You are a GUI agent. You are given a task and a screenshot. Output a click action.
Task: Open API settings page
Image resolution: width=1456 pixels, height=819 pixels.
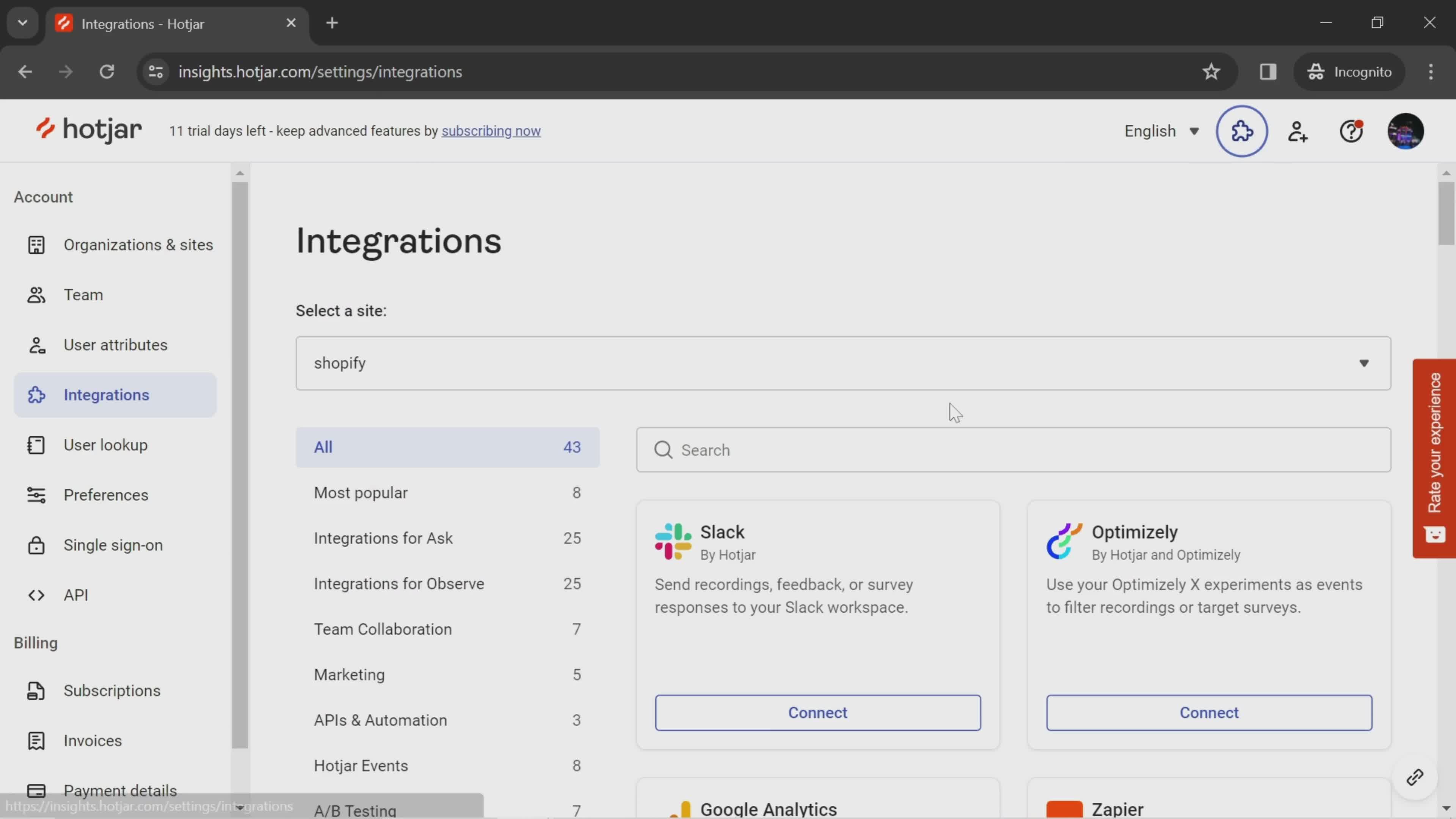coord(75,594)
